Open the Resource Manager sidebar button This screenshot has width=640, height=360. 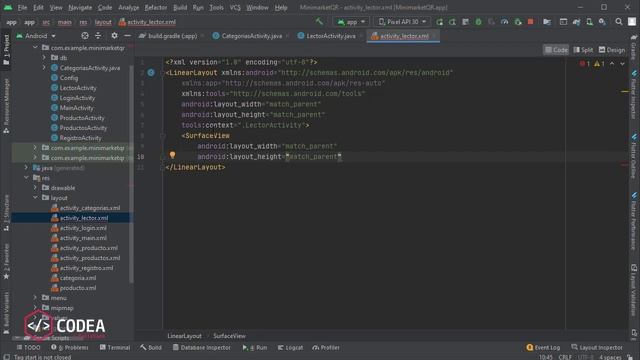point(6,106)
